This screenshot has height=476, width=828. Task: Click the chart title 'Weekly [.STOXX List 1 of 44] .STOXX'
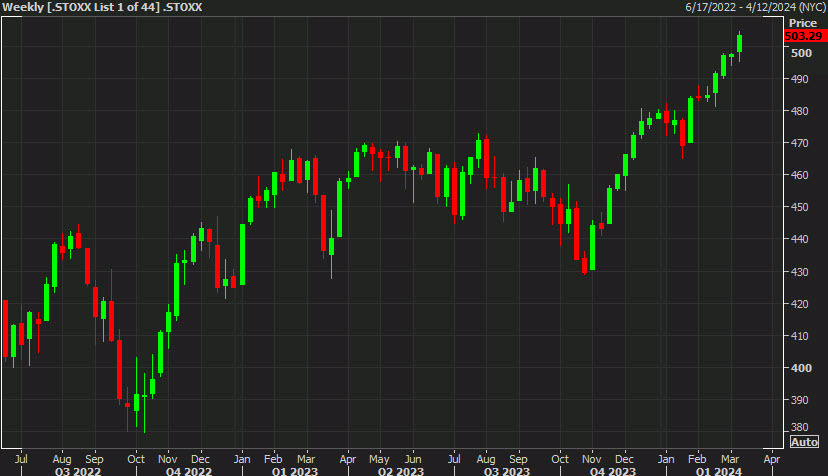coord(102,7)
